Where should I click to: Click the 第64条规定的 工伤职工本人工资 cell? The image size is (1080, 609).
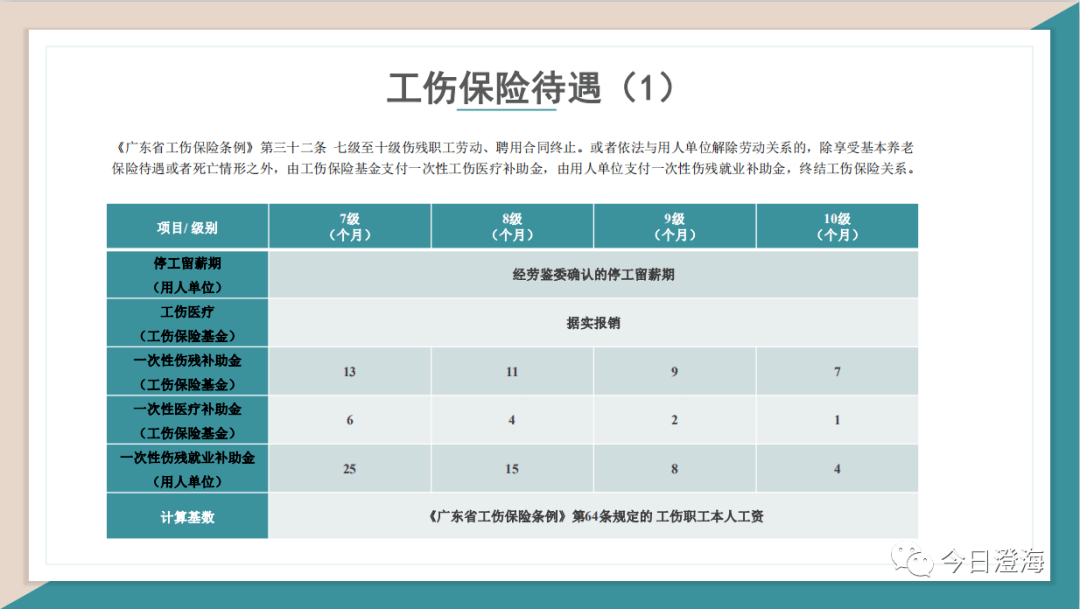pos(593,516)
